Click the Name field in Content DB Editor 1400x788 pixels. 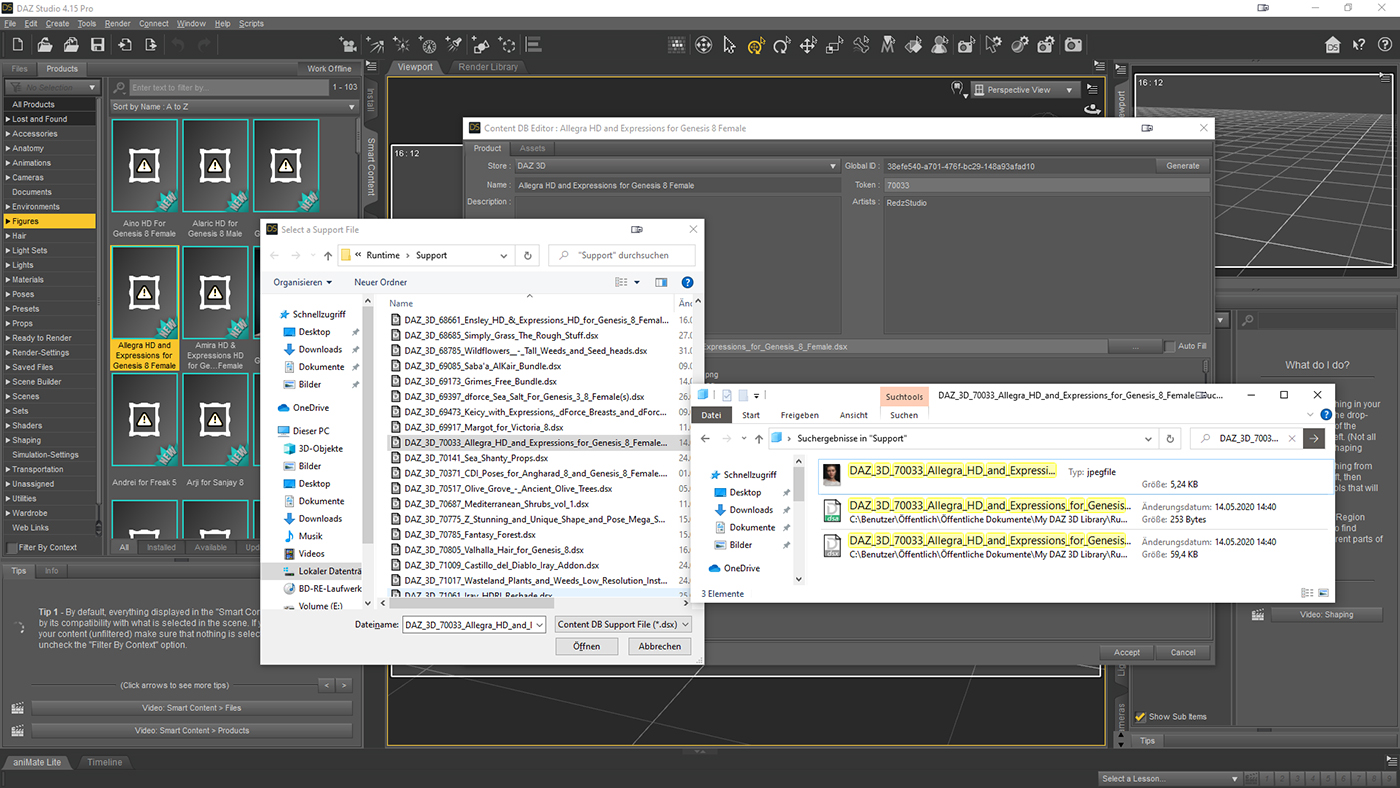676,185
